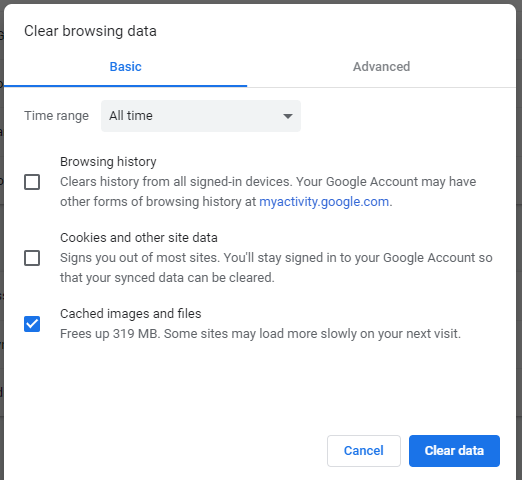Click the Browsing history label text
Viewport: 522px width, 480px height.
click(108, 162)
